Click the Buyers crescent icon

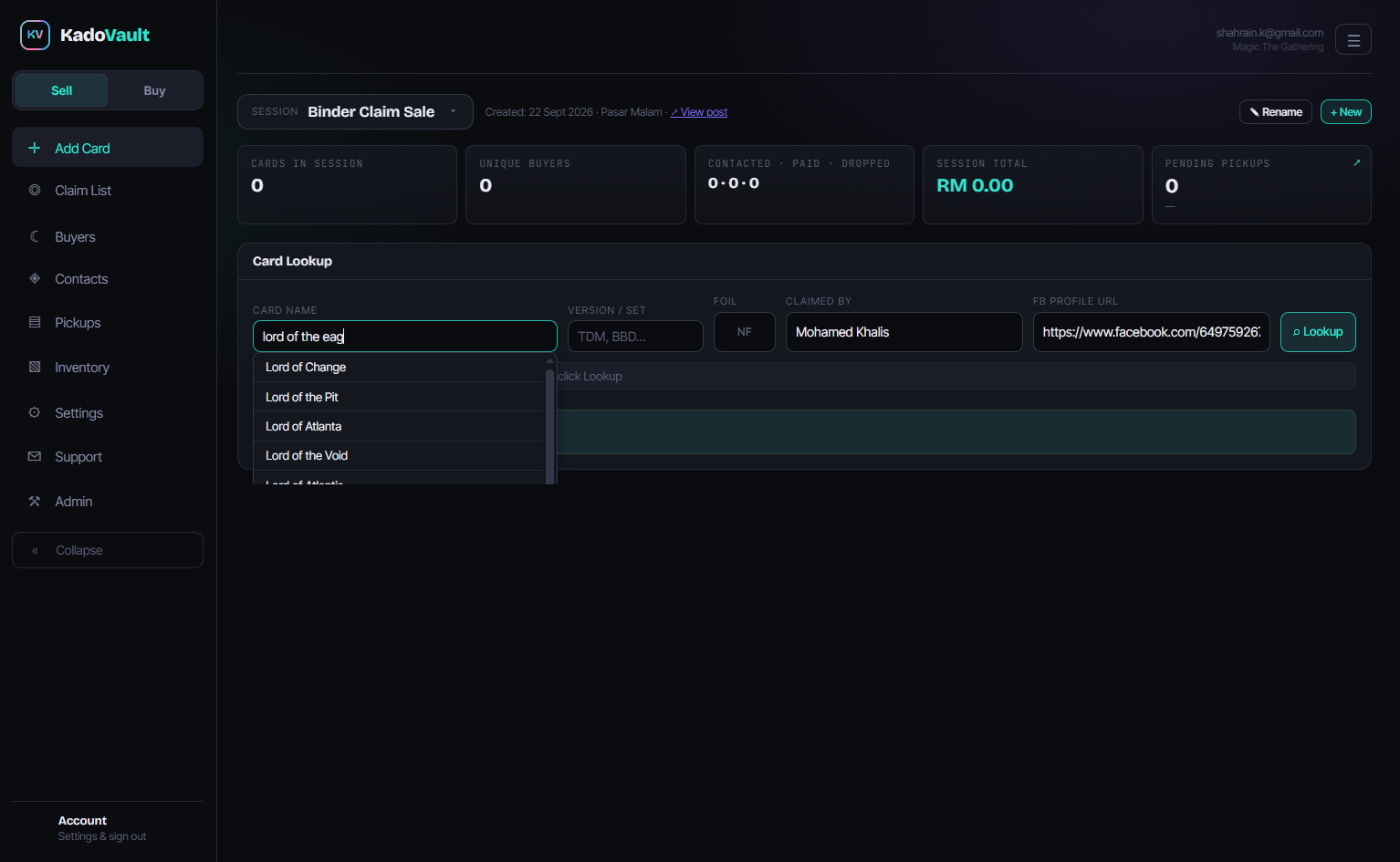point(35,236)
